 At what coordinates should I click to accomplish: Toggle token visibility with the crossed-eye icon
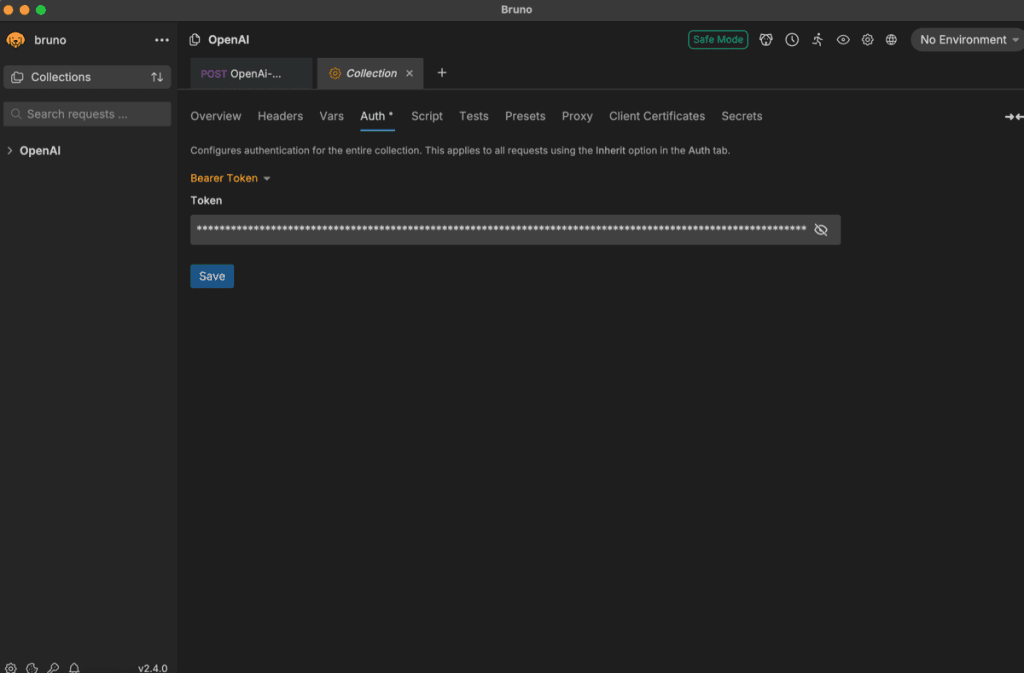tap(821, 230)
